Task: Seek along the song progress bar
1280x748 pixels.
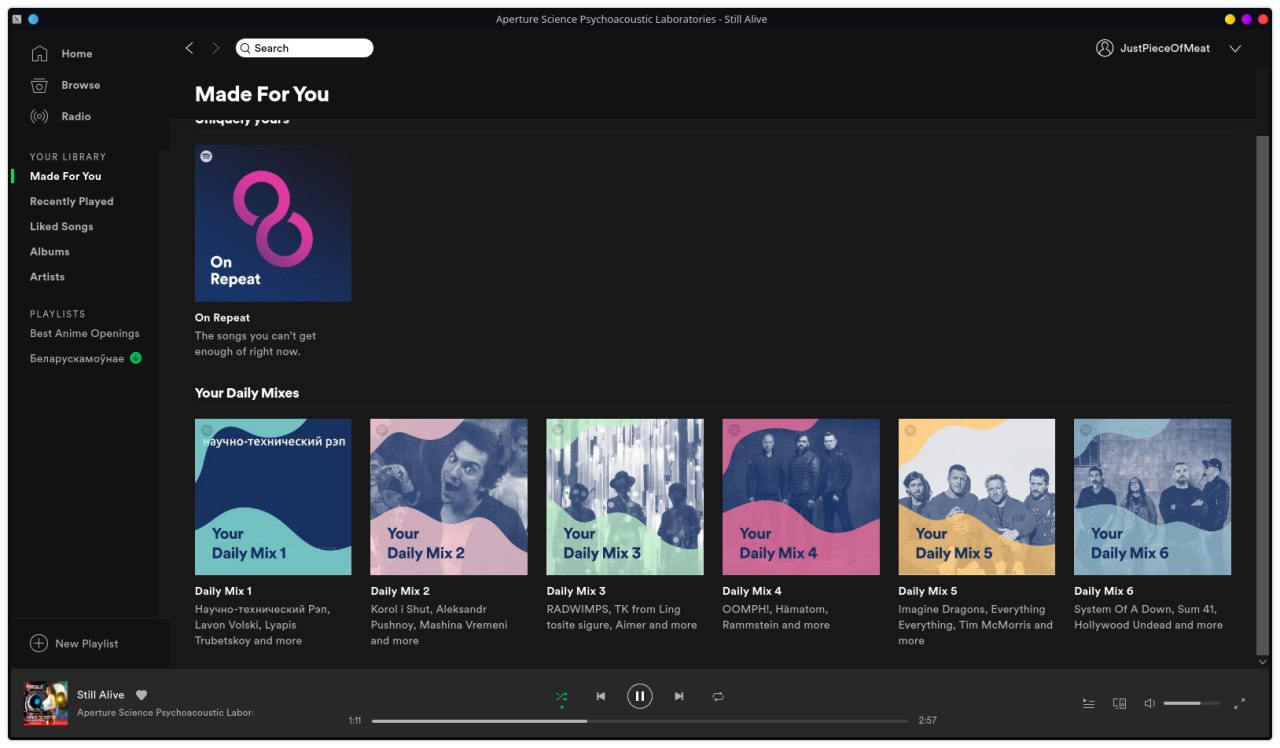Action: pyautogui.click(x=640, y=720)
